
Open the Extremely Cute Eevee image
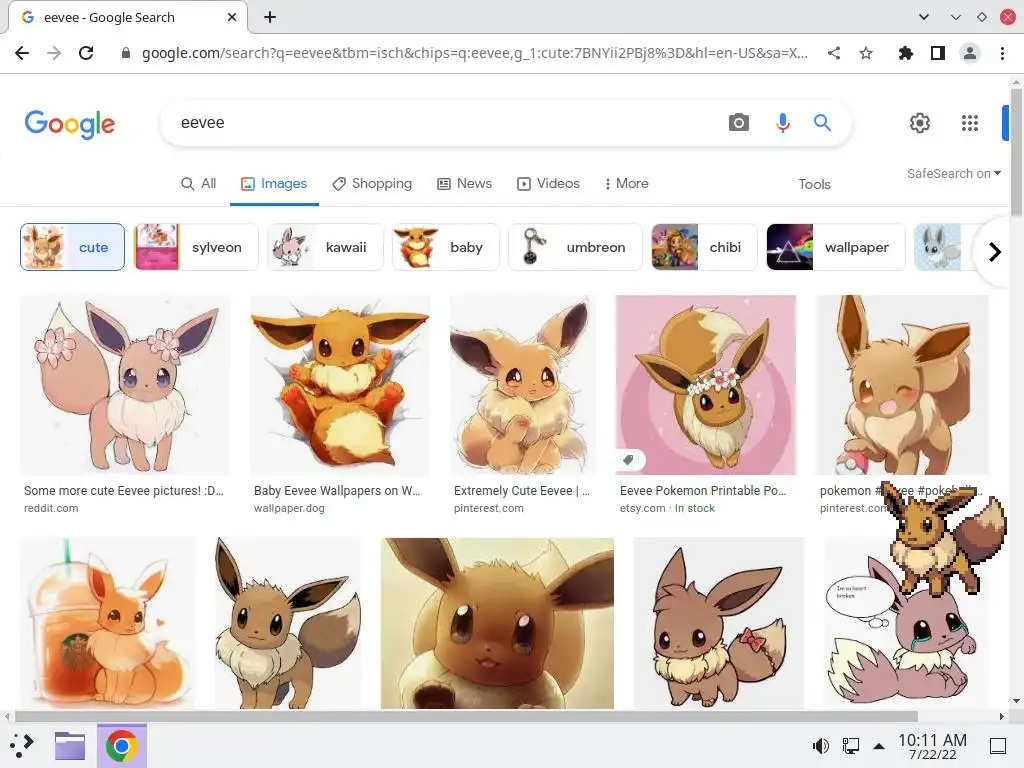(522, 385)
